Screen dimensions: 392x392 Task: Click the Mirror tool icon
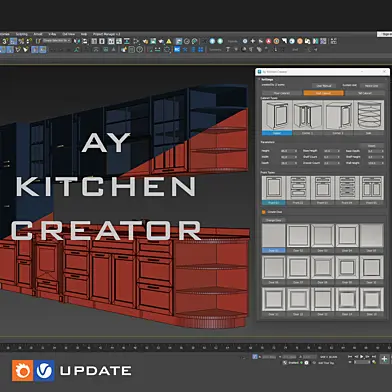[77, 41]
